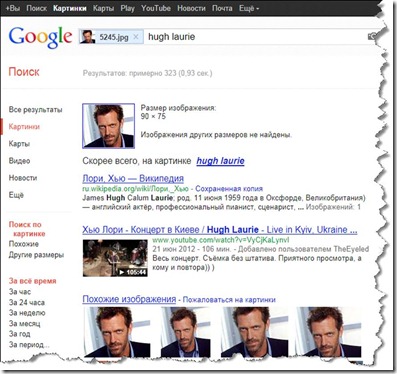The height and width of the screenshot is (374, 397).
Task: Expand Ещё in the left sidebar
Action: 16,195
